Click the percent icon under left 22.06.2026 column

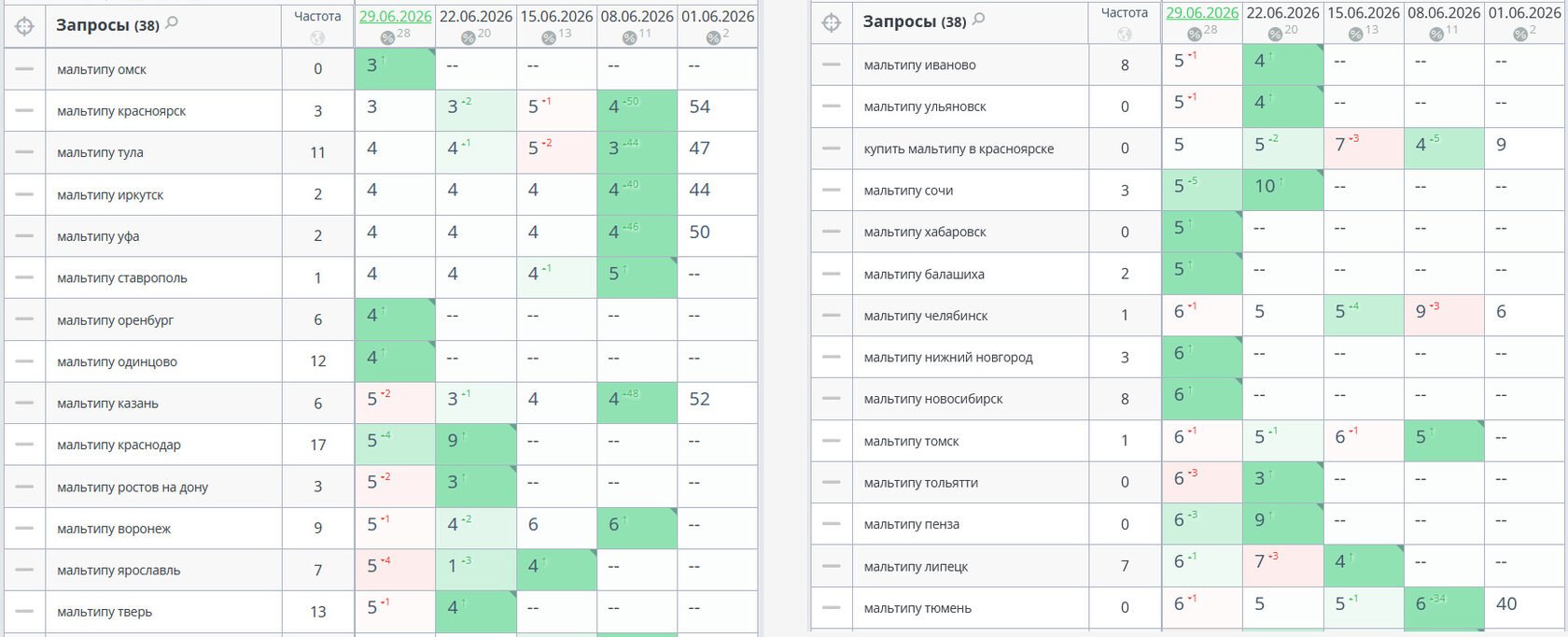coord(469,37)
